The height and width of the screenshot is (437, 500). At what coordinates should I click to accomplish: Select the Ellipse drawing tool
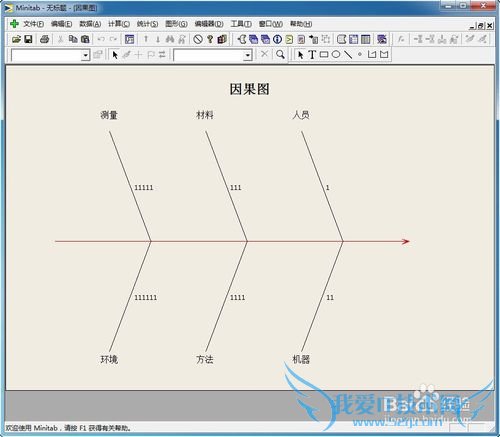pos(336,54)
